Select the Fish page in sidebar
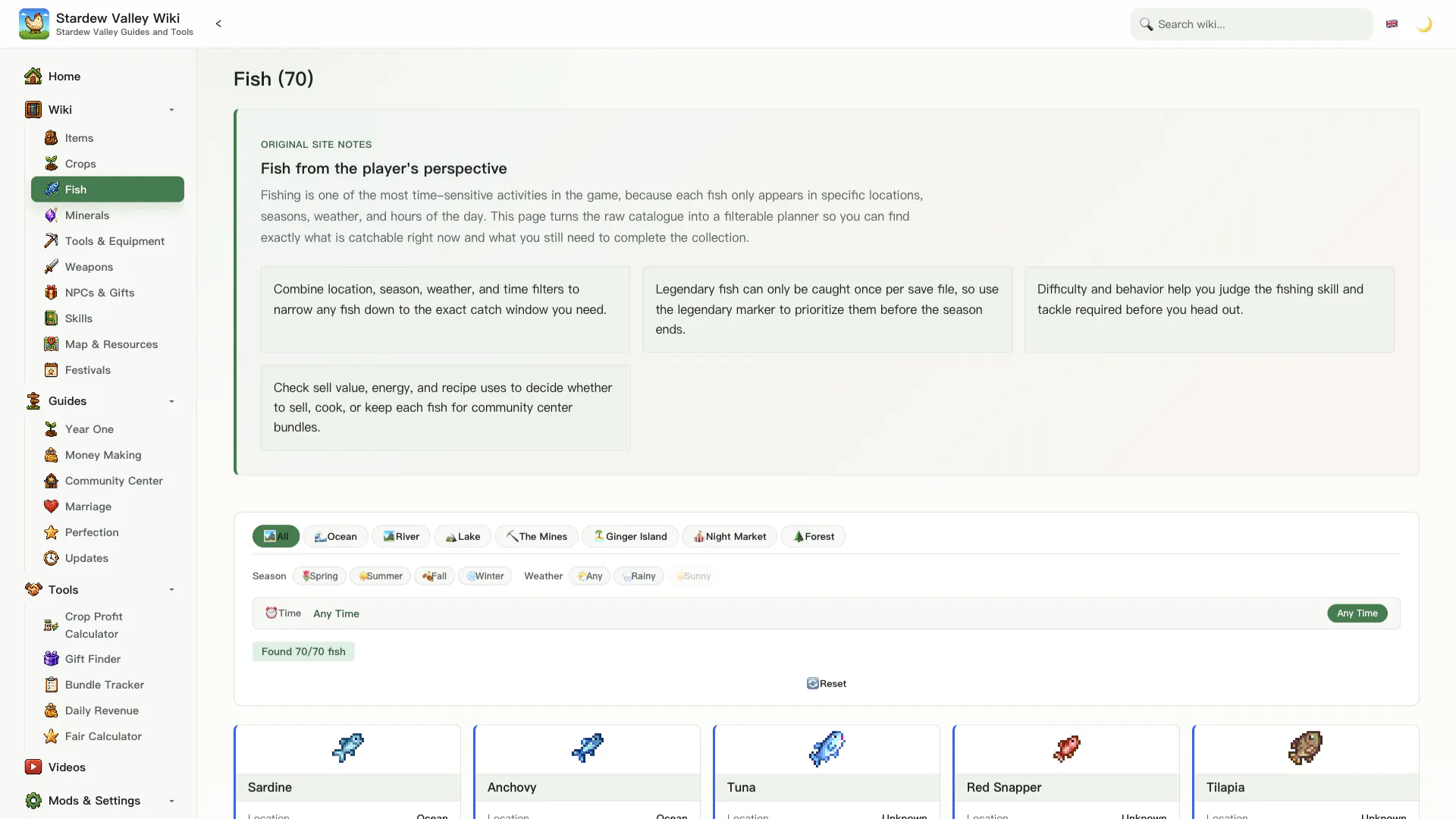1456x819 pixels. point(108,190)
